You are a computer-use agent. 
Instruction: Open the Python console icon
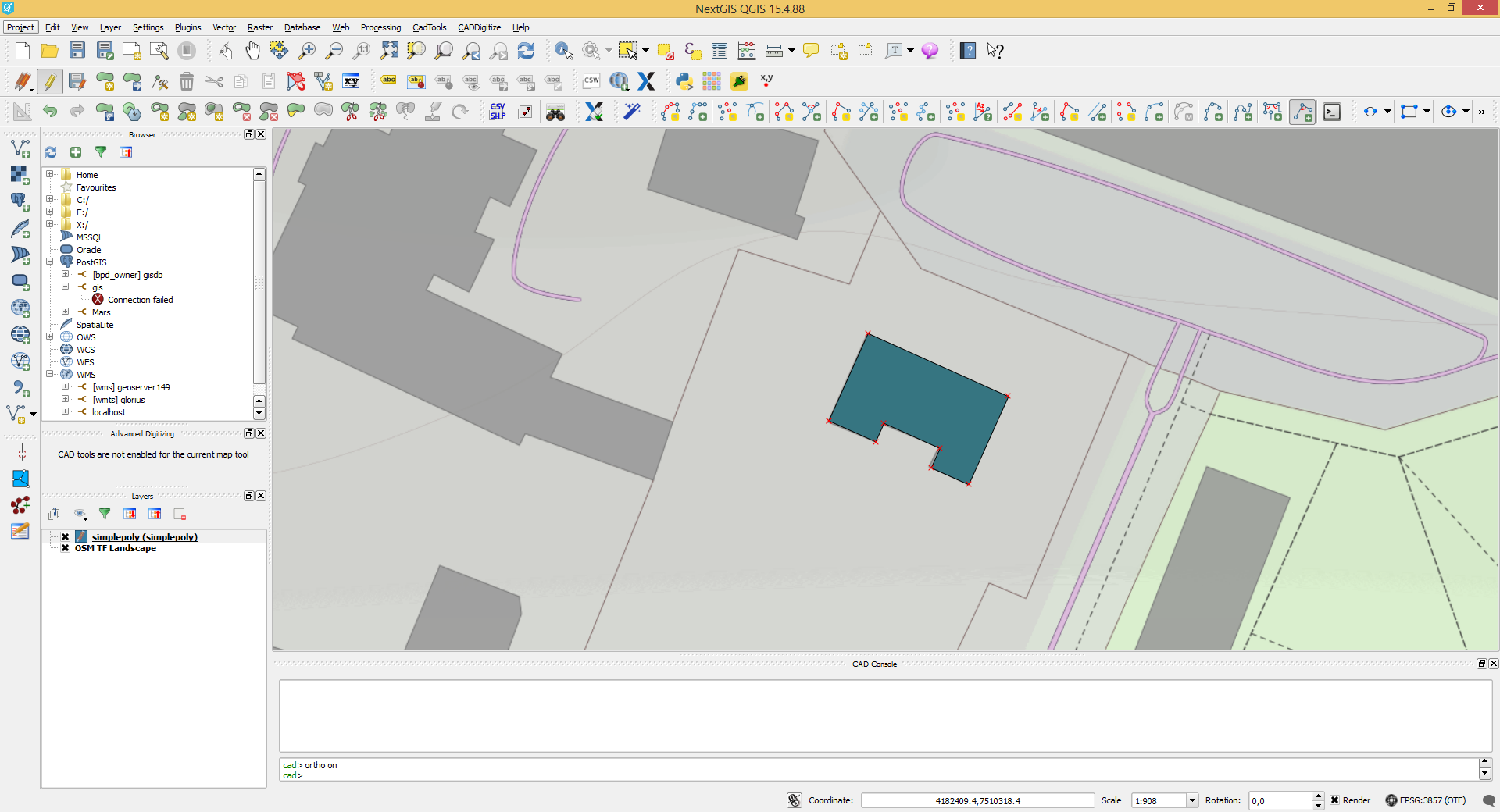[684, 81]
